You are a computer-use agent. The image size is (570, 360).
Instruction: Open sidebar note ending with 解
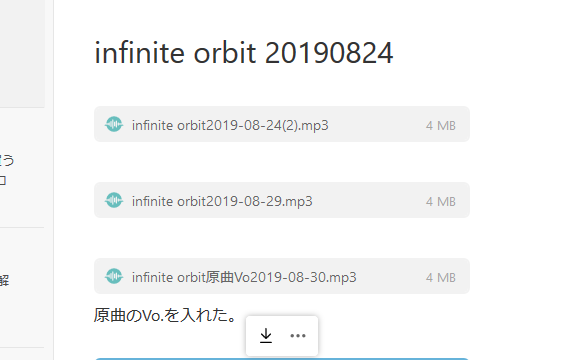point(4,280)
